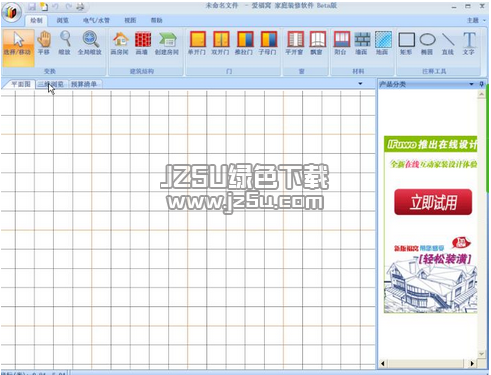The image size is (491, 375).
Task: Select the 阳台 balcony tool
Action: tap(341, 43)
